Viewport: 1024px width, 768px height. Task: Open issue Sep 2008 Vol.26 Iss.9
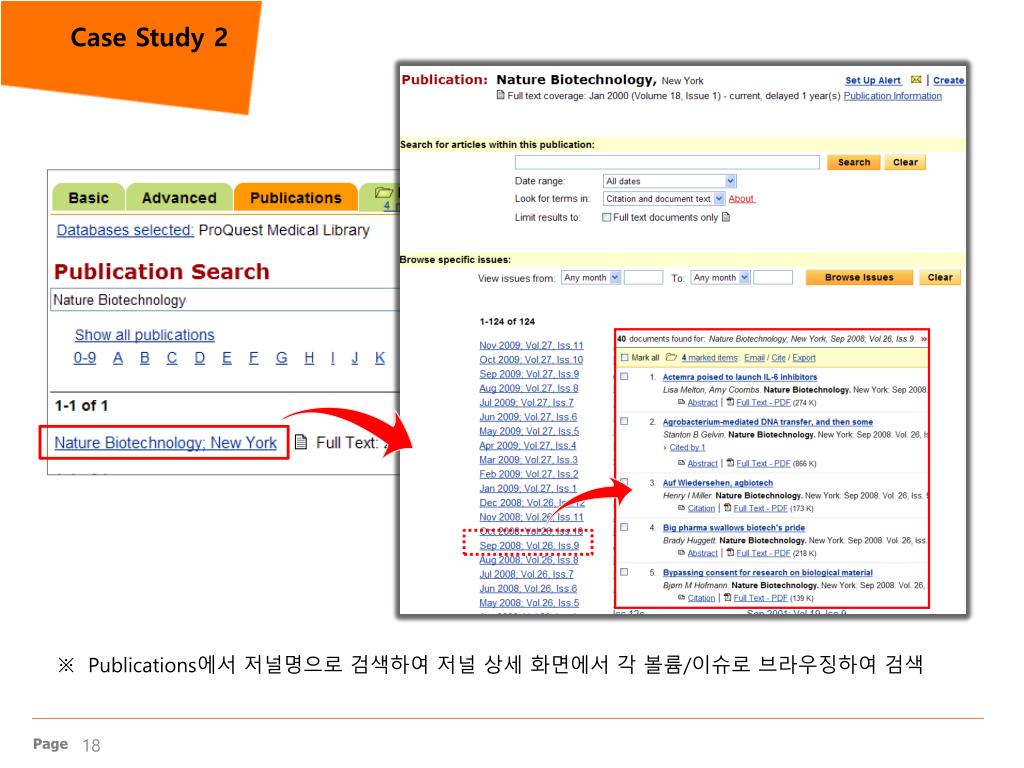point(529,545)
